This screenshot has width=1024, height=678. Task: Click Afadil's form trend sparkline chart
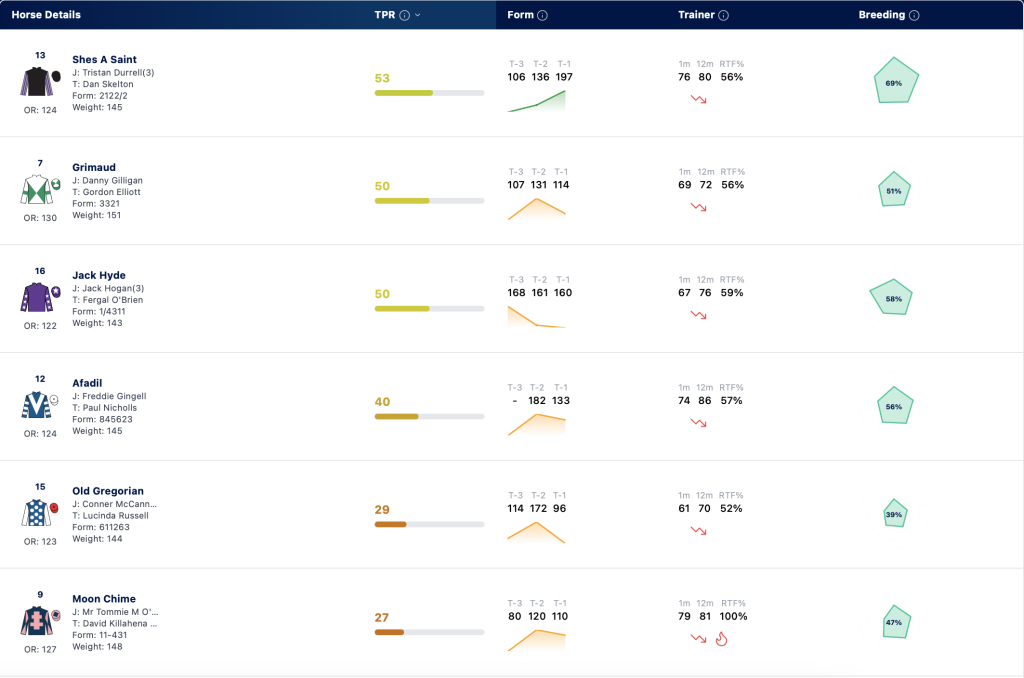pos(536,425)
